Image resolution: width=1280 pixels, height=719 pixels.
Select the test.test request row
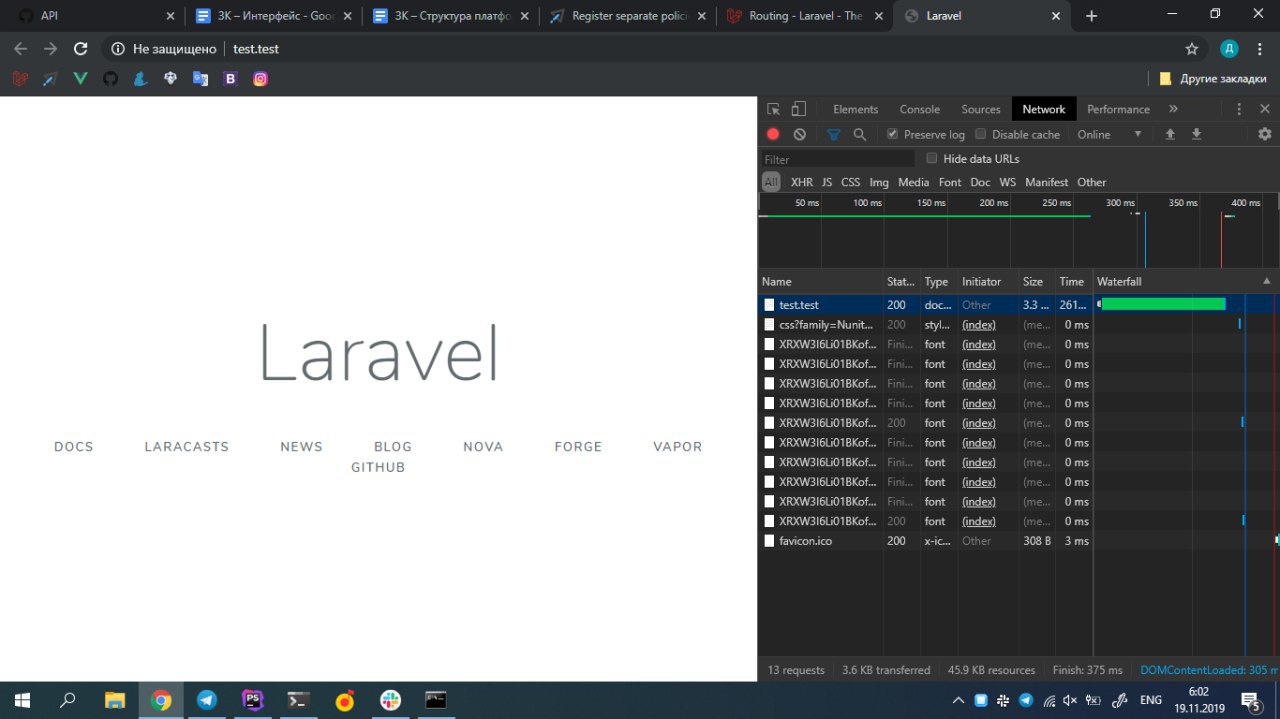pyautogui.click(x=1018, y=305)
